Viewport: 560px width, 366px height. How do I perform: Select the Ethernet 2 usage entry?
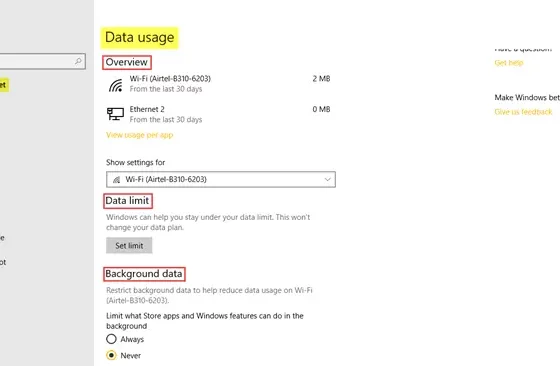219,114
